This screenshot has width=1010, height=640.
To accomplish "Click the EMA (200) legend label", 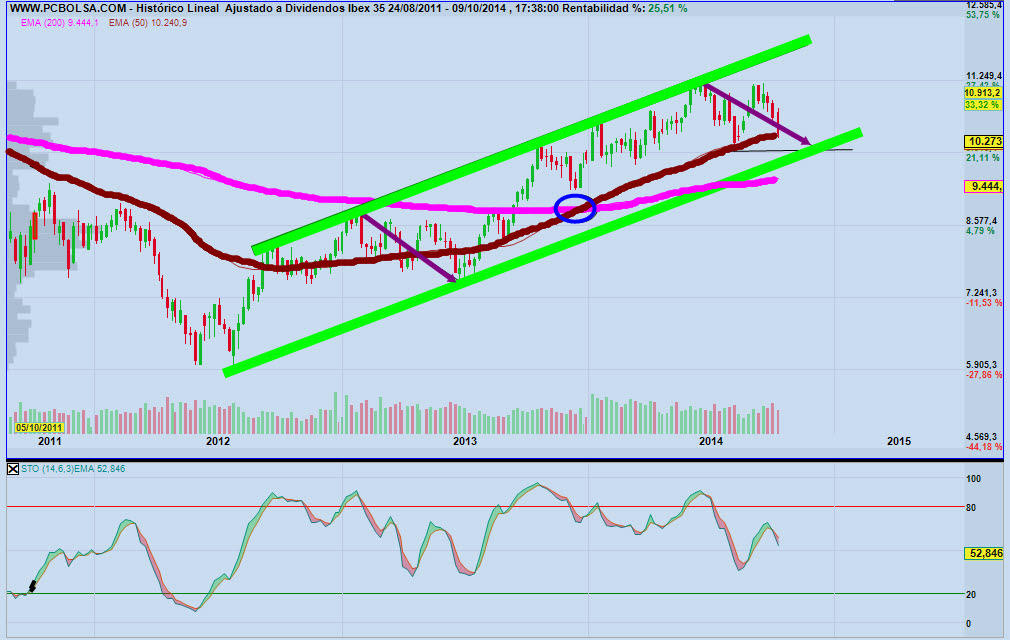I will click(53, 21).
